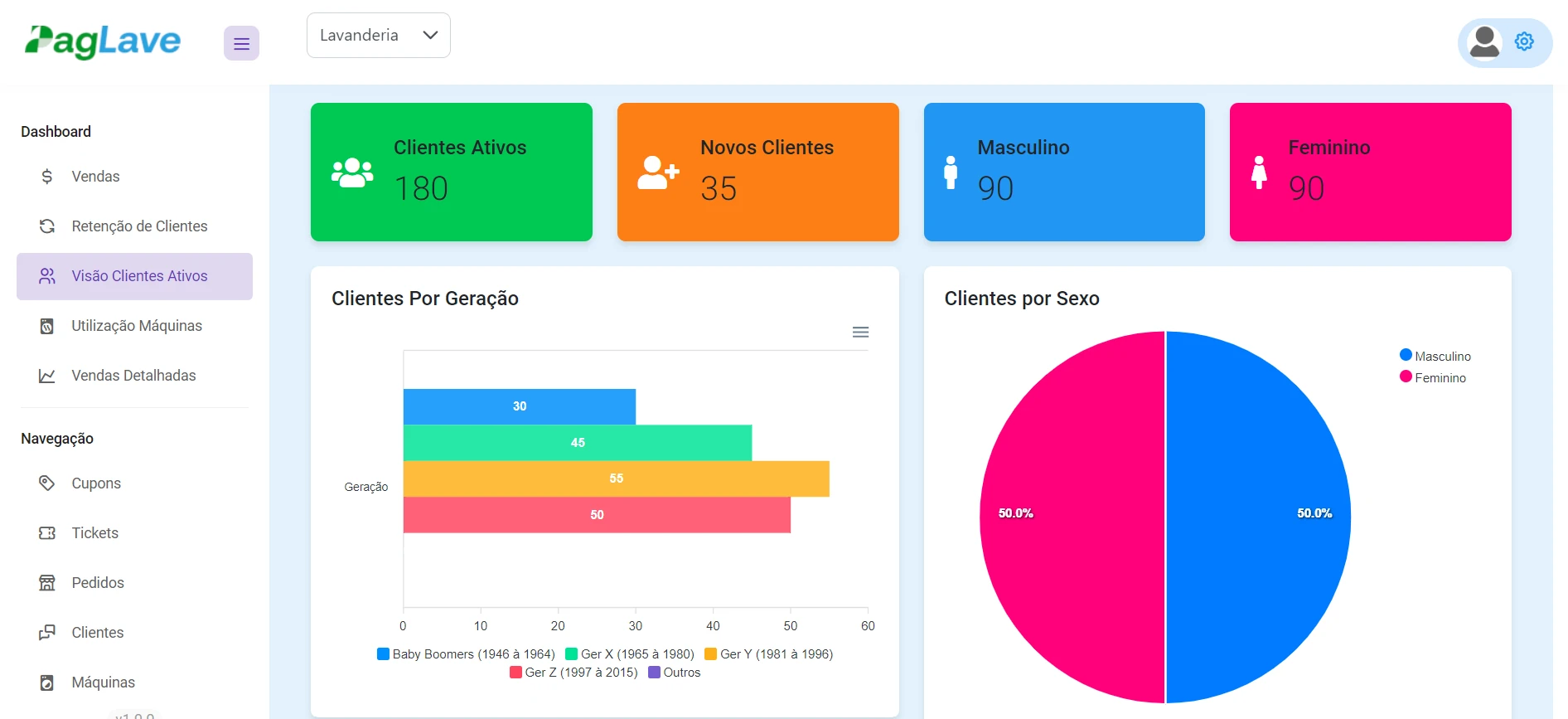
Task: Click the tag icon beside Cupons
Action: pyautogui.click(x=47, y=483)
